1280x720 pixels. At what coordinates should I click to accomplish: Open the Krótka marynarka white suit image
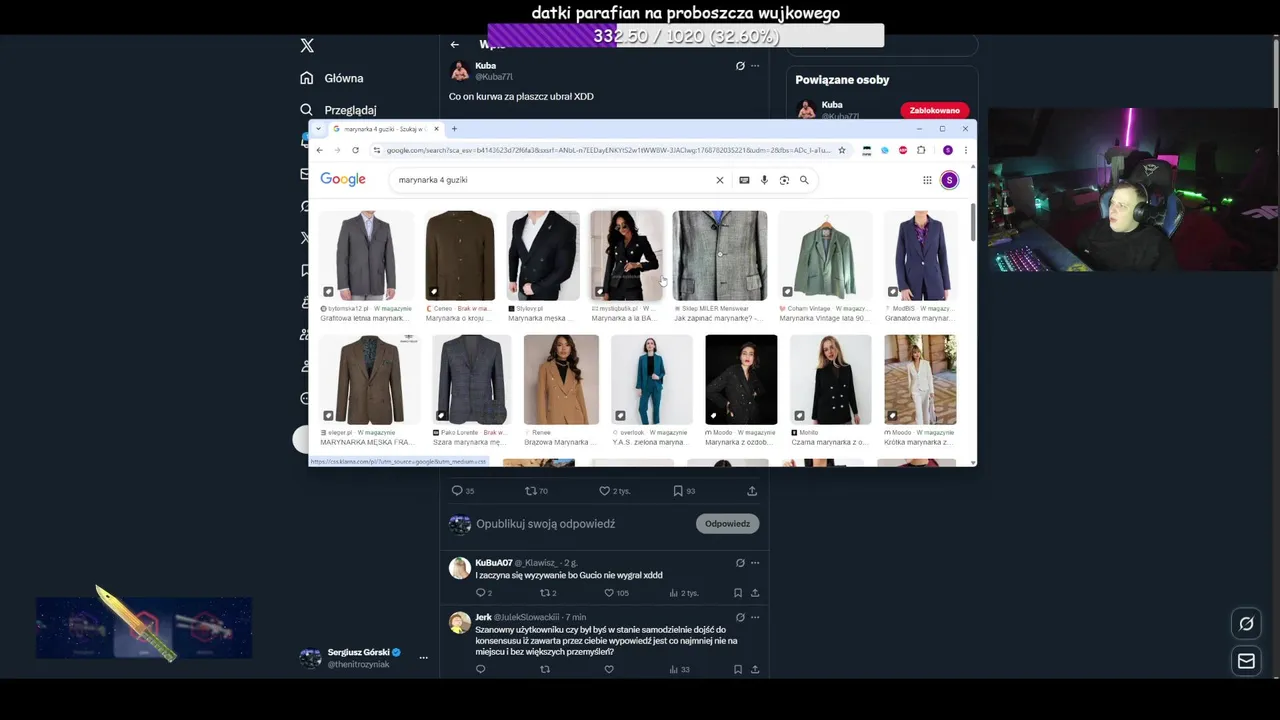920,379
